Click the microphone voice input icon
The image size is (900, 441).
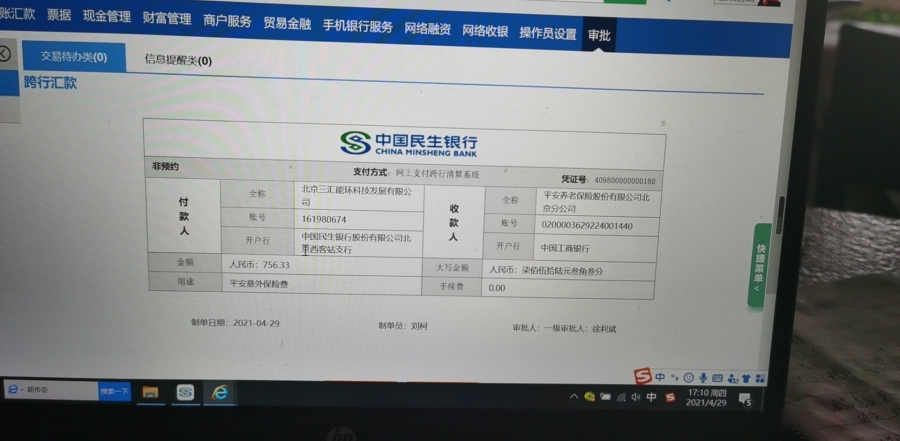coord(703,378)
